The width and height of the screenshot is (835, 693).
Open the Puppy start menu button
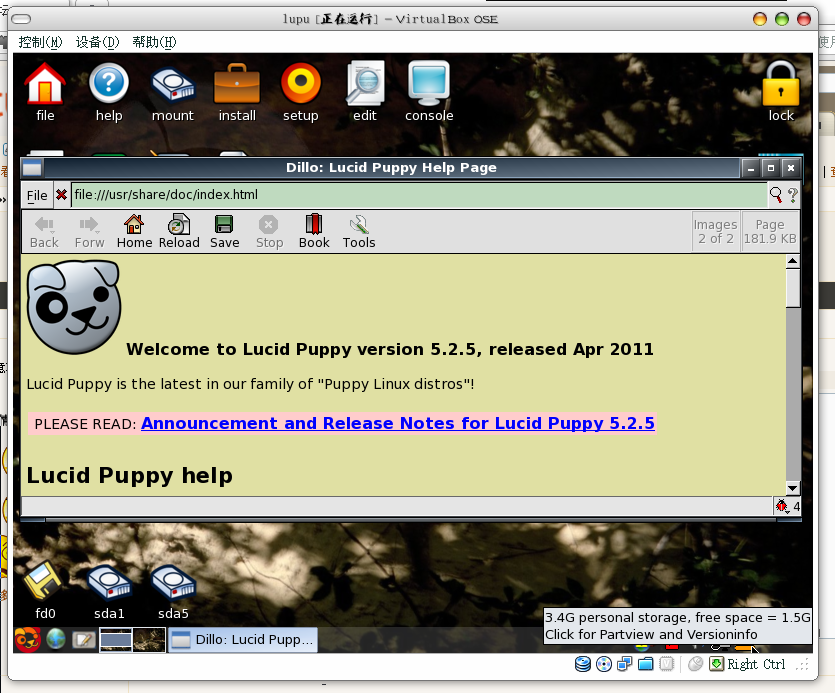click(28, 639)
